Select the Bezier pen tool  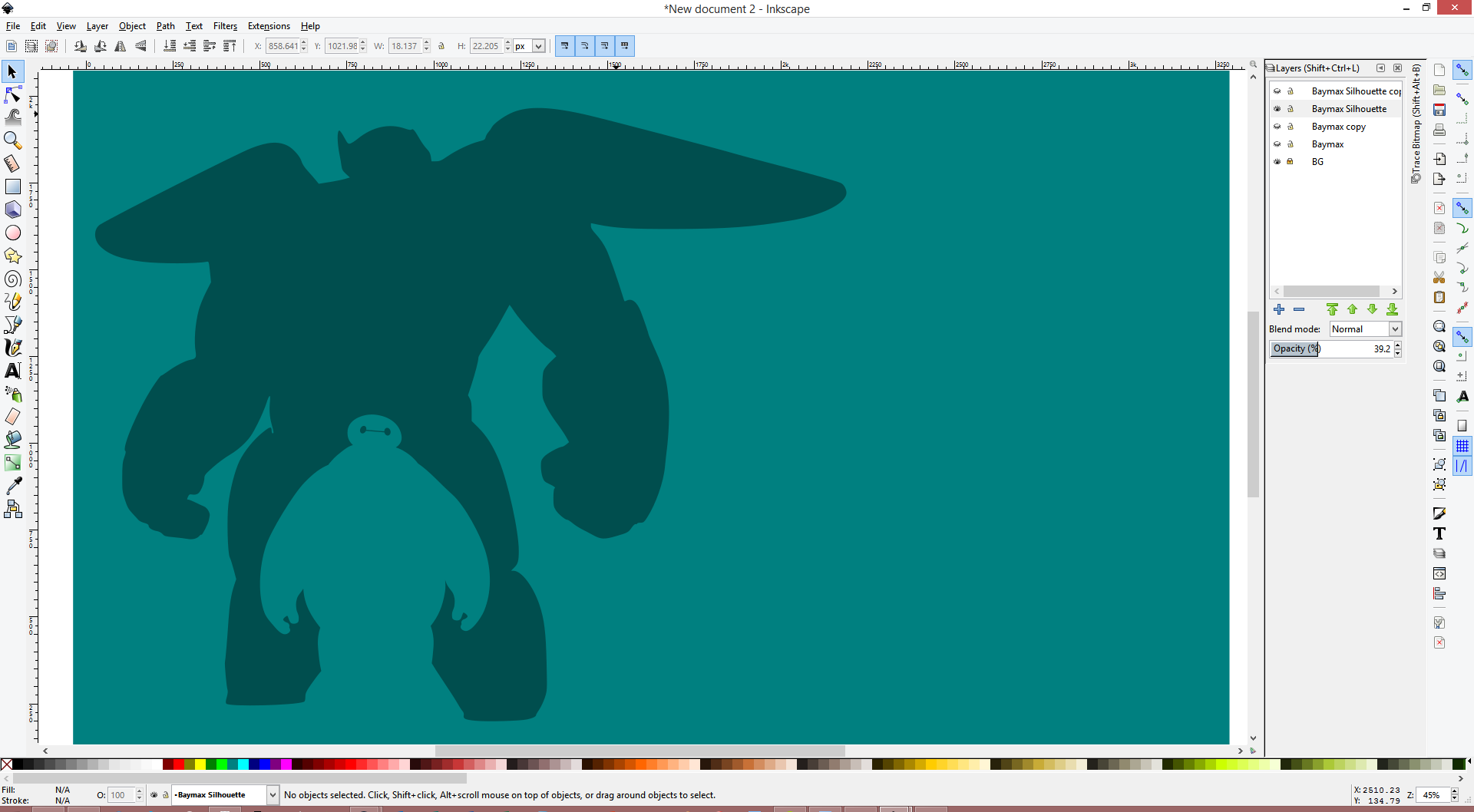pyautogui.click(x=13, y=325)
